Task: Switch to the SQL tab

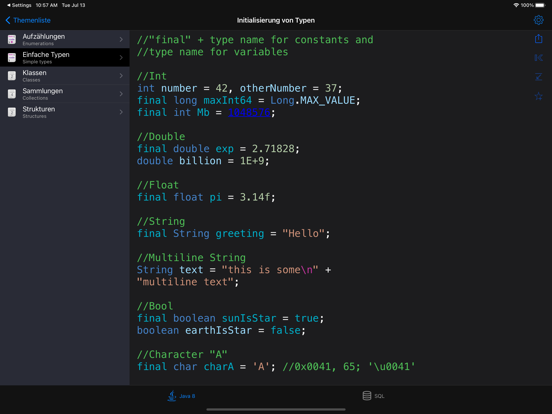Action: pos(374,396)
